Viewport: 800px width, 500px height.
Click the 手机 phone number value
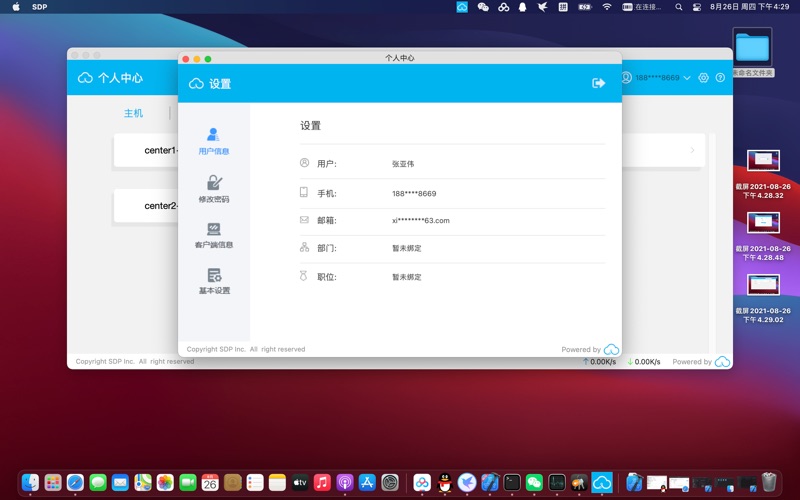[414, 193]
